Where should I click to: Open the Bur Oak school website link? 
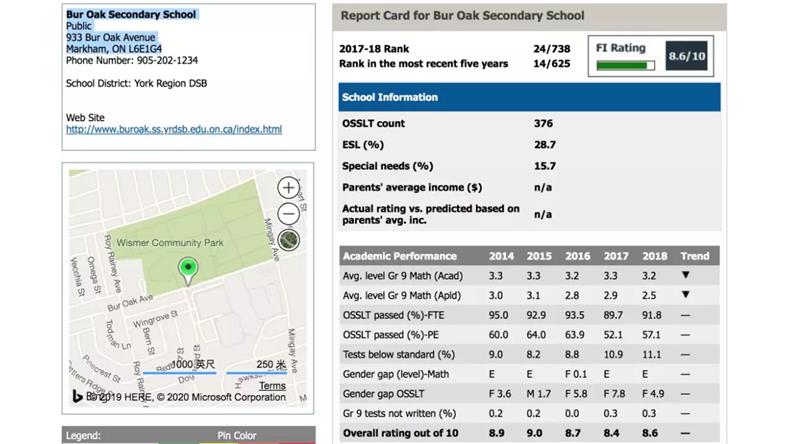[x=174, y=130]
